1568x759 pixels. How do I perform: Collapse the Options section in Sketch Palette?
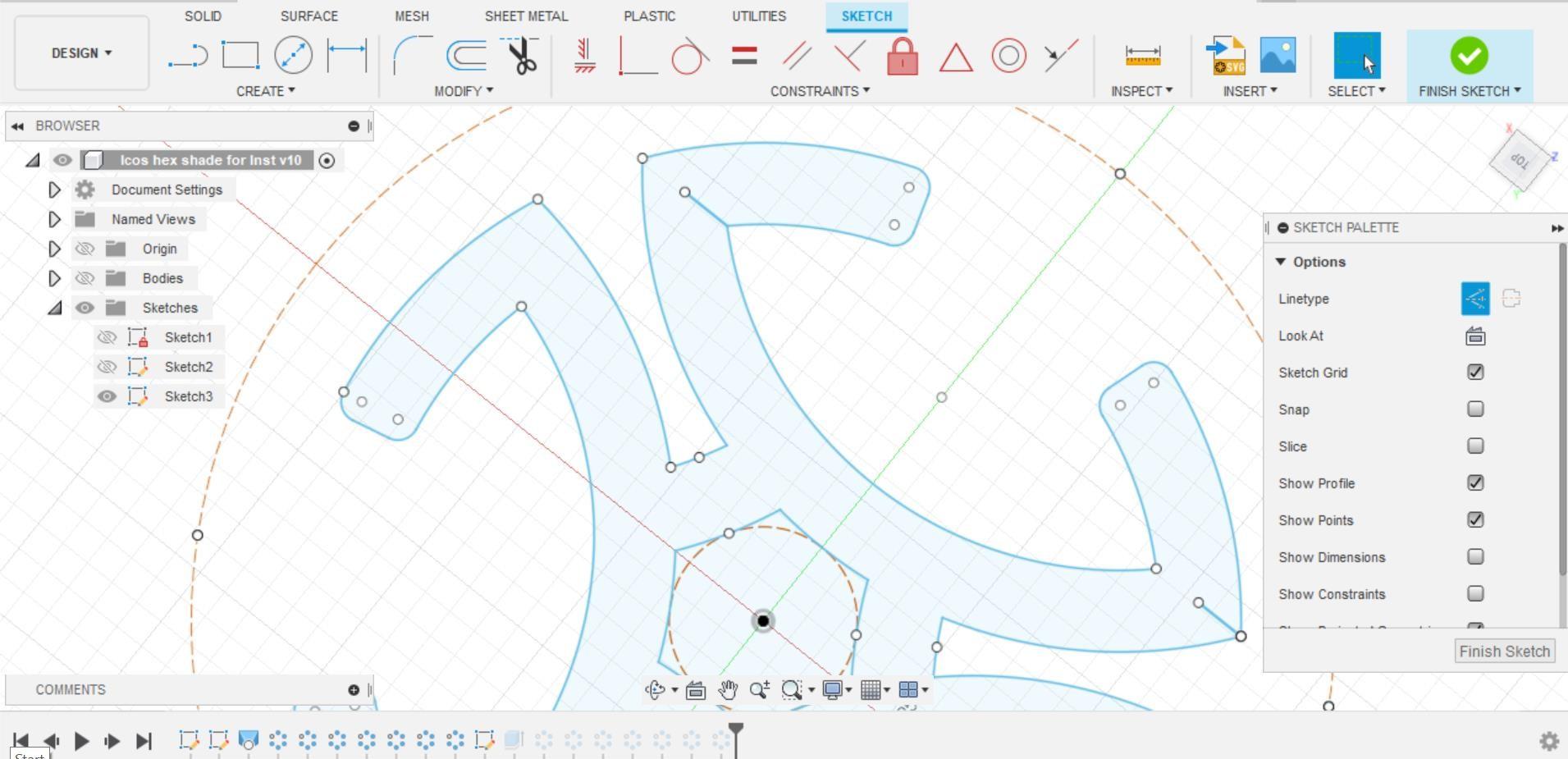(x=1280, y=262)
